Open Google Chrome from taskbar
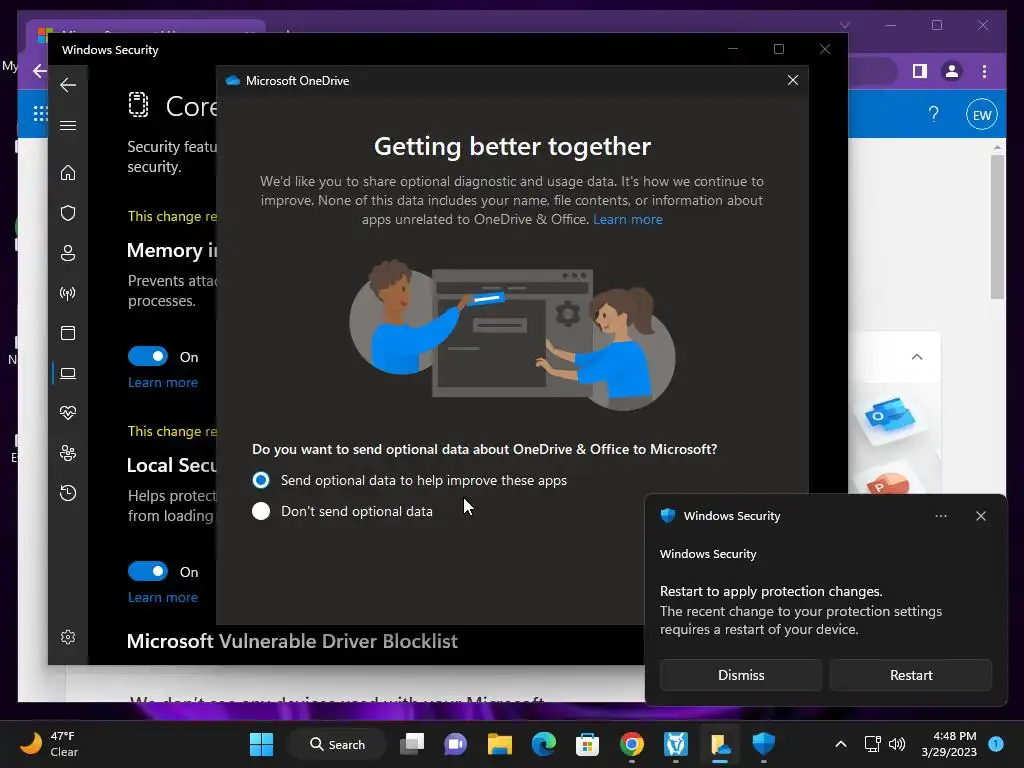The image size is (1024, 768). click(632, 744)
